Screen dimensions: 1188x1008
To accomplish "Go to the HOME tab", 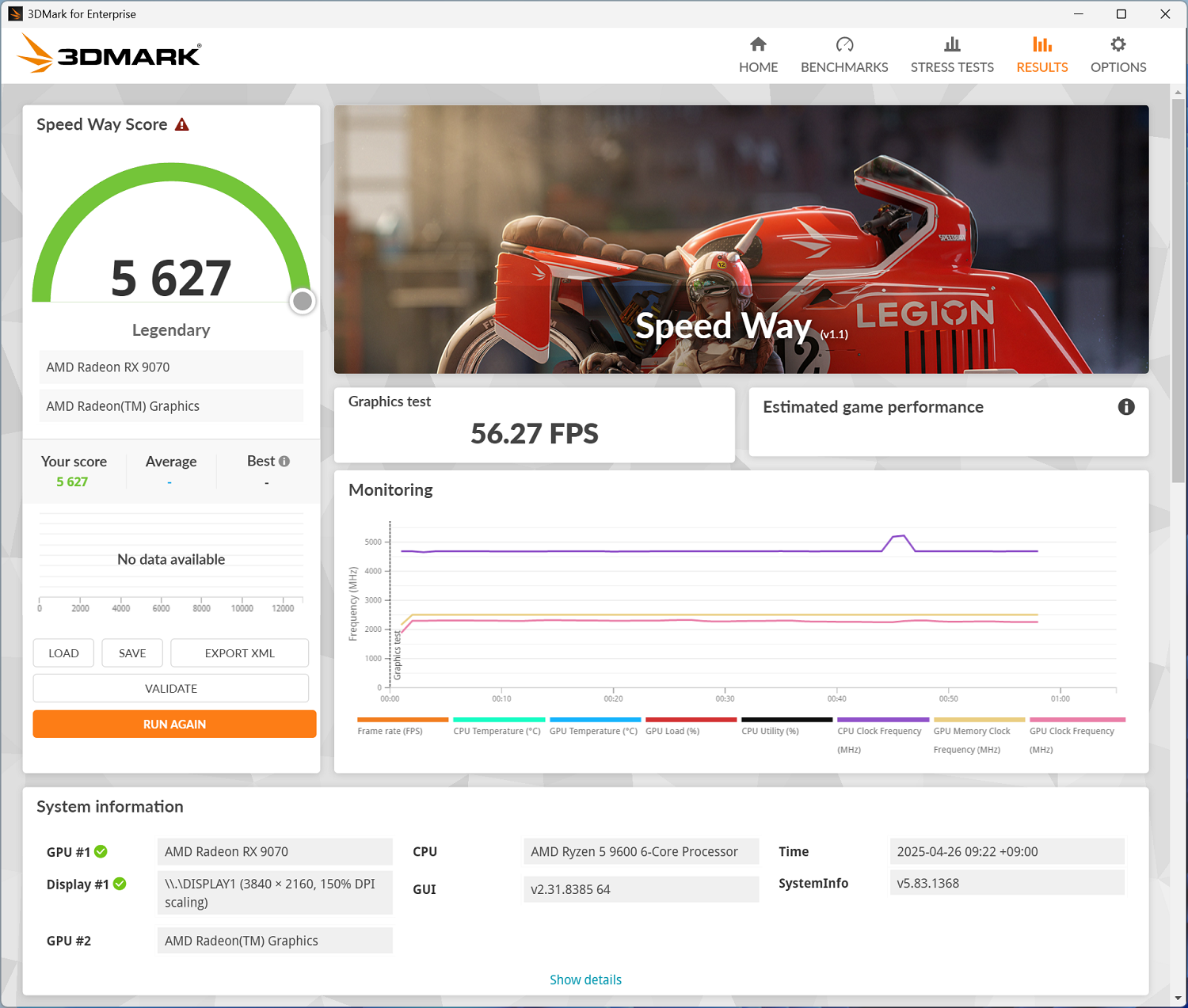I will coord(758,55).
